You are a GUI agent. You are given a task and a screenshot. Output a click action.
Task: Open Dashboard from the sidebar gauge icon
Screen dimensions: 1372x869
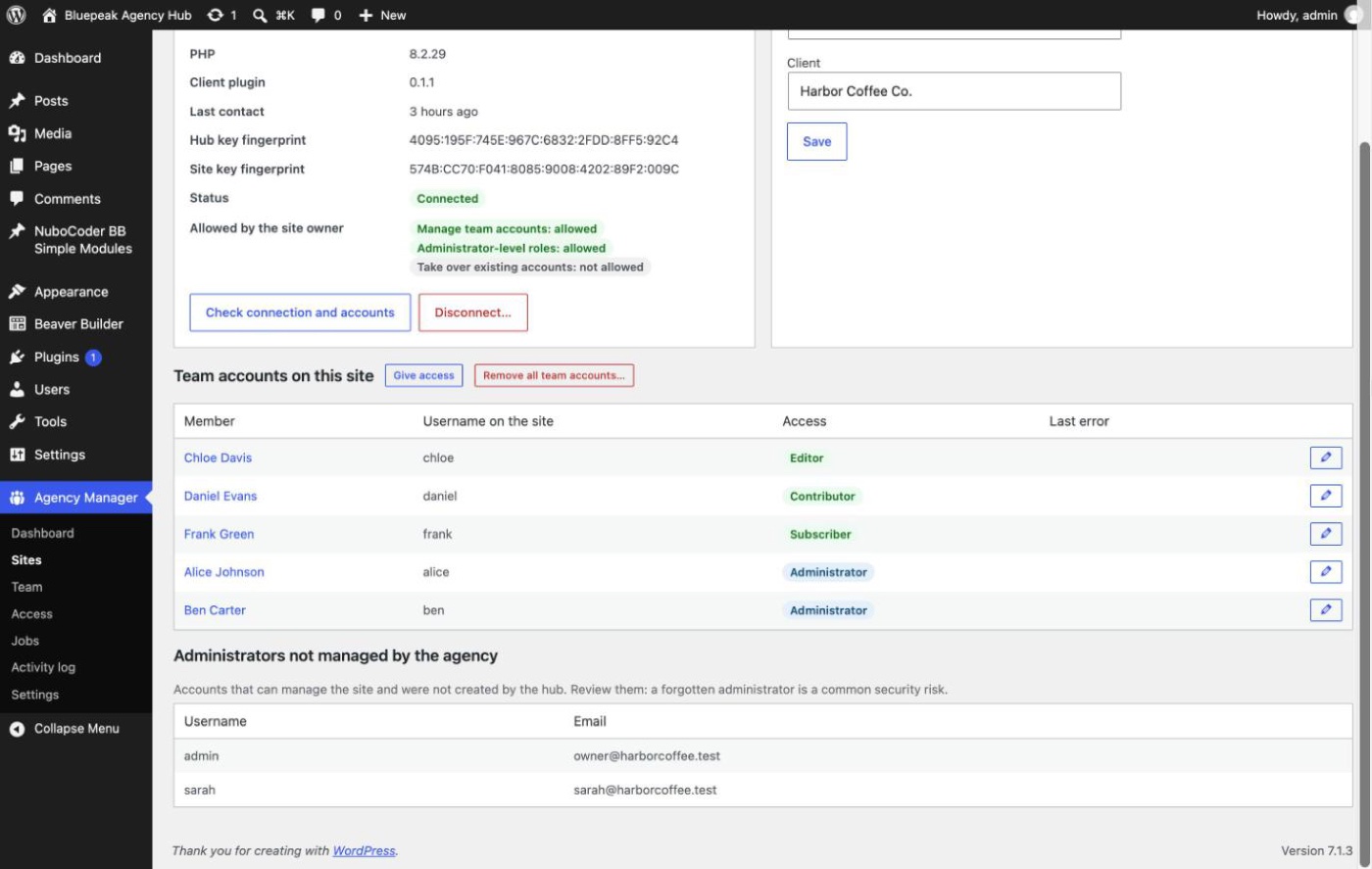(x=17, y=58)
